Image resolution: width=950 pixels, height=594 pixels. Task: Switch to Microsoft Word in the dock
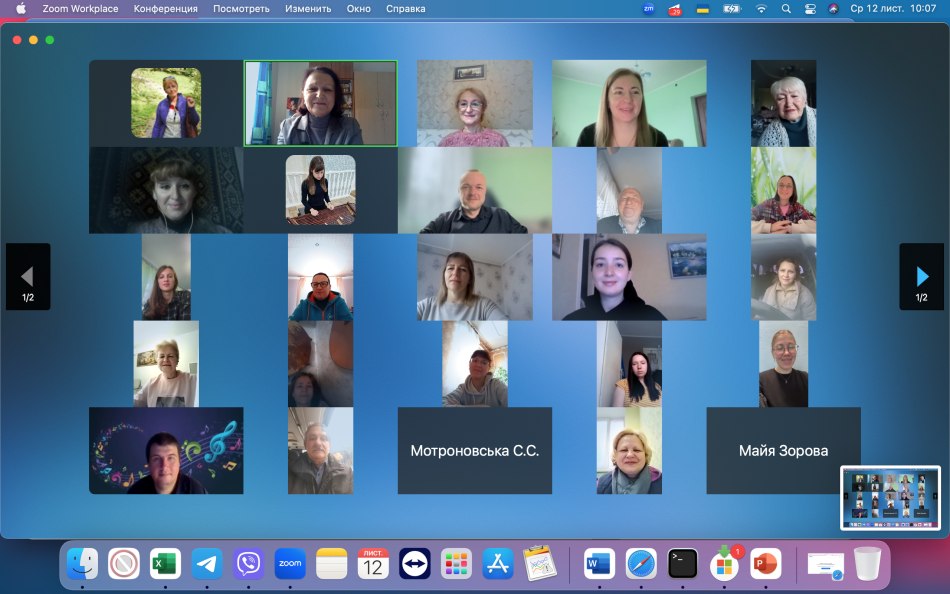click(x=599, y=564)
